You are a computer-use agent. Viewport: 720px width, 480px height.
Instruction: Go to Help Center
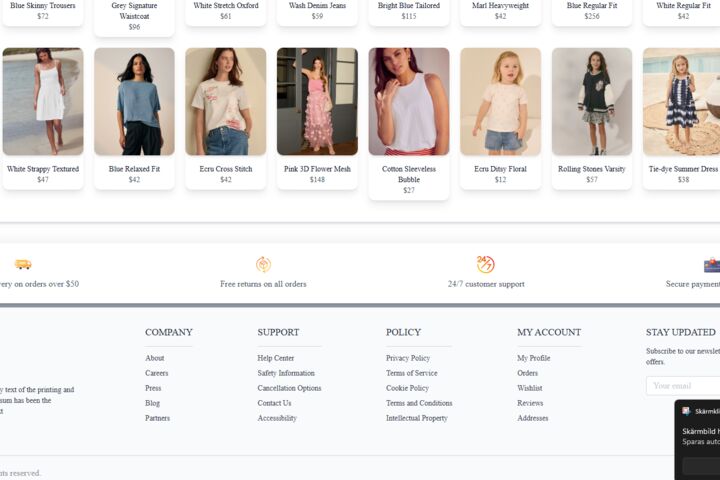tap(276, 358)
